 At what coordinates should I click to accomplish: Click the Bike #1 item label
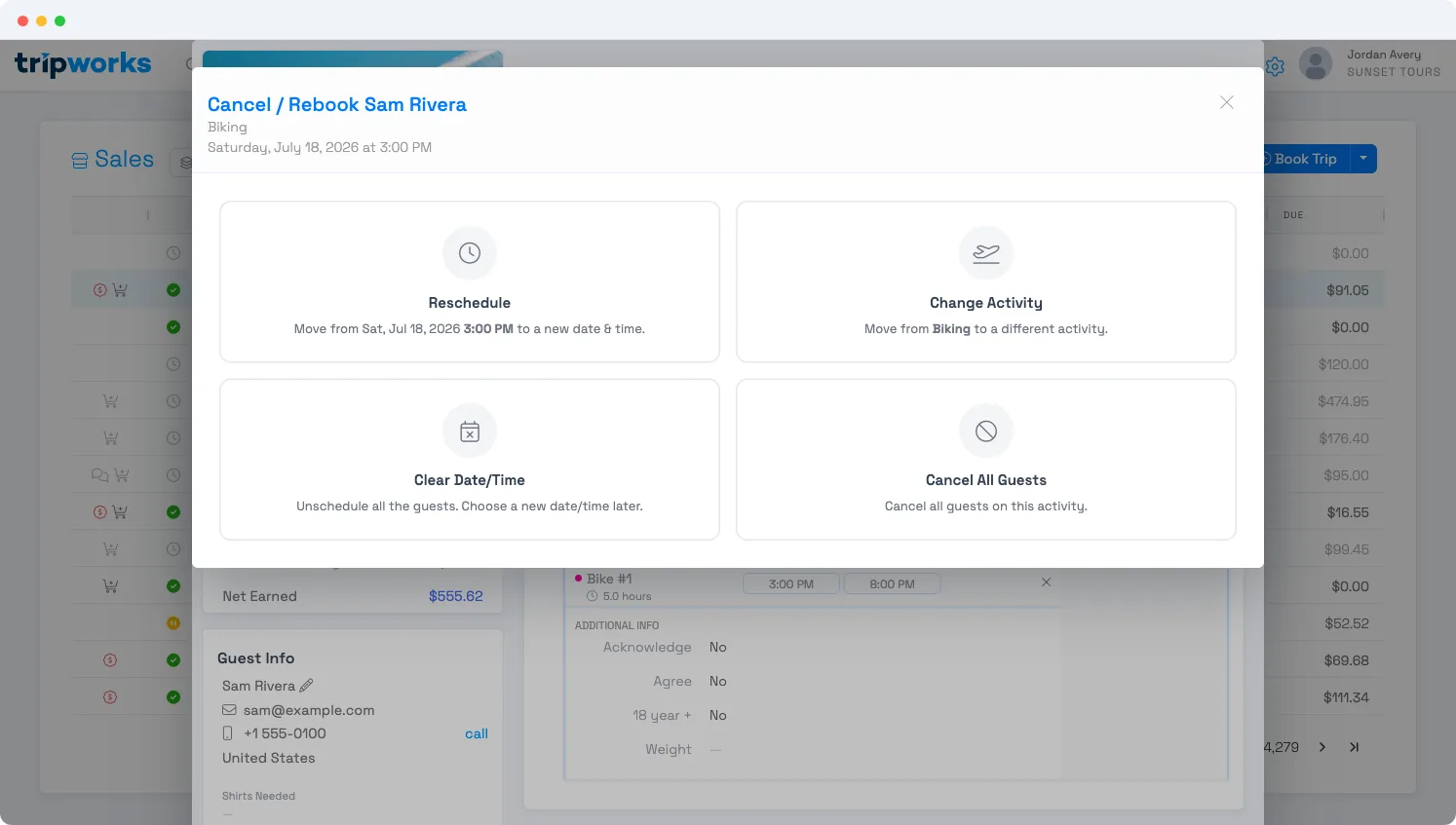[609, 579]
